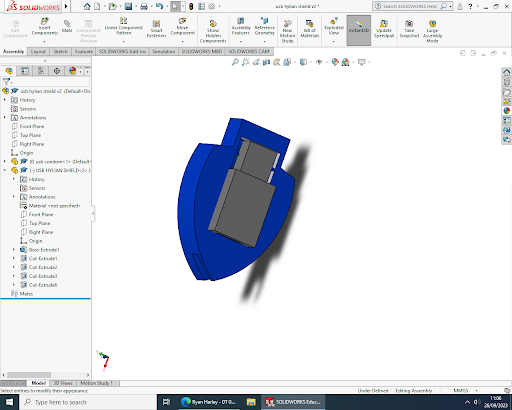Switch to the Evaluate tab

coord(84,51)
